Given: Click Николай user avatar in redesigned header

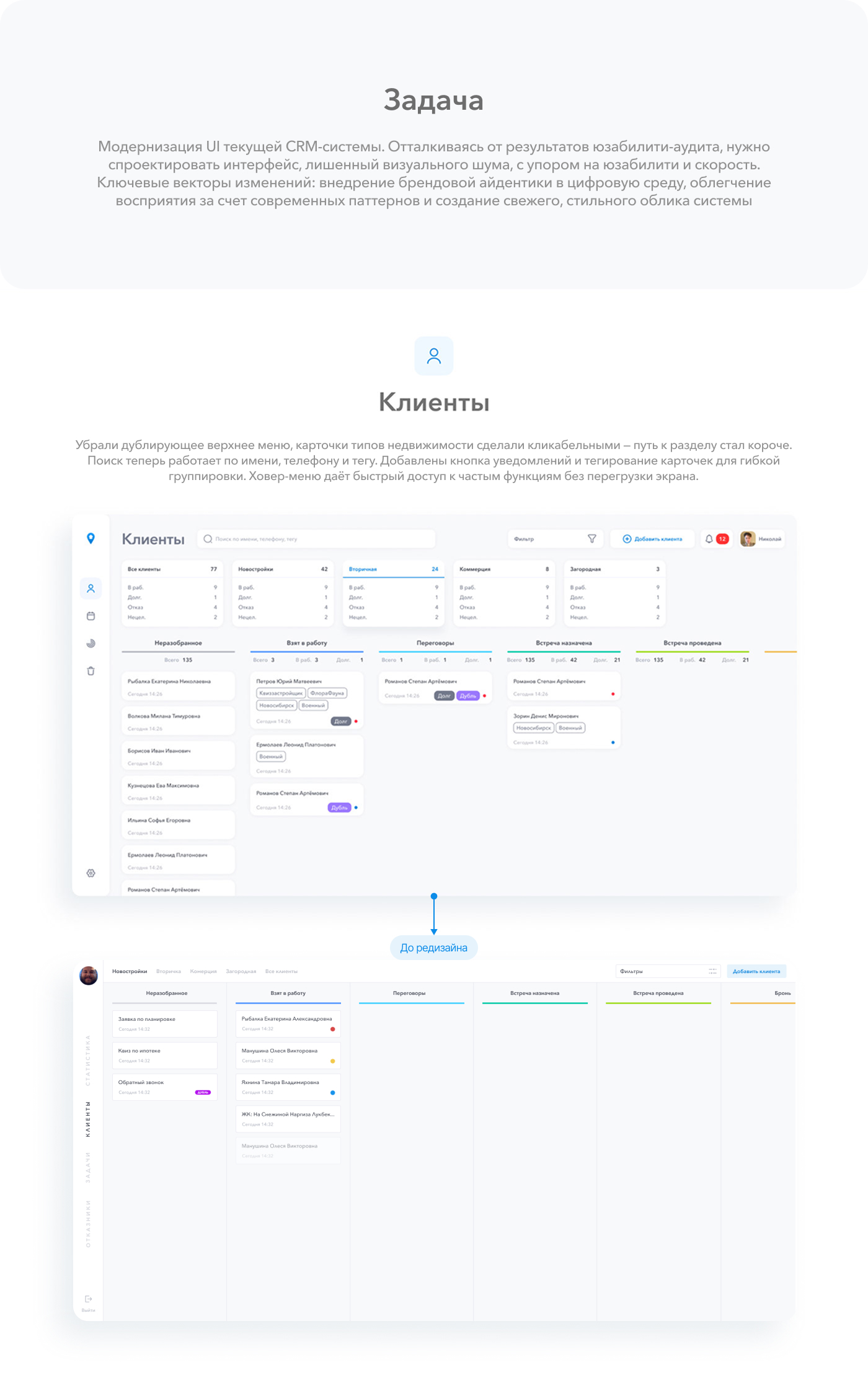Looking at the screenshot, I should (x=748, y=539).
